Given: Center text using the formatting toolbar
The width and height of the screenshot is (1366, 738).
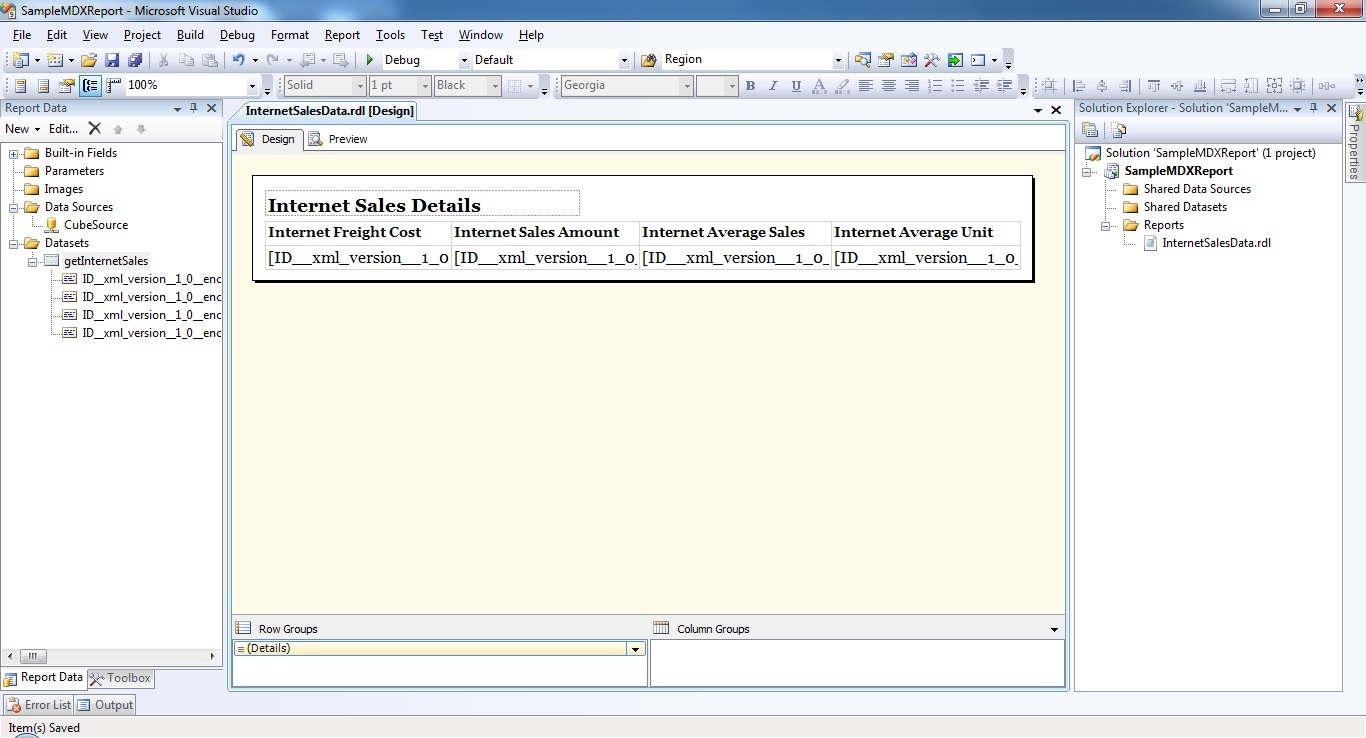Looking at the screenshot, I should pyautogui.click(x=889, y=86).
